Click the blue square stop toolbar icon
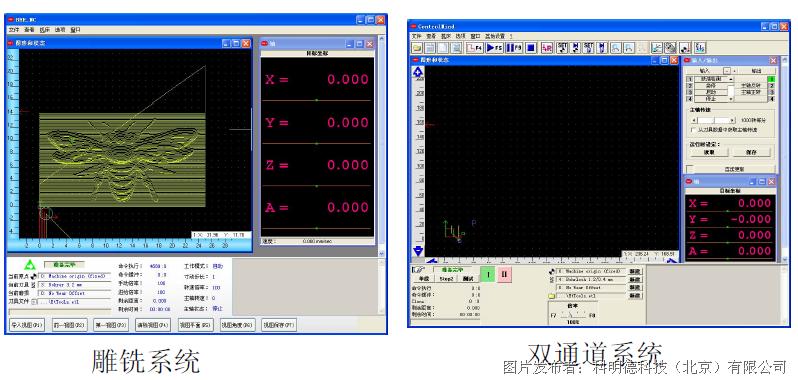This screenshot has width=798, height=380. pos(530,48)
